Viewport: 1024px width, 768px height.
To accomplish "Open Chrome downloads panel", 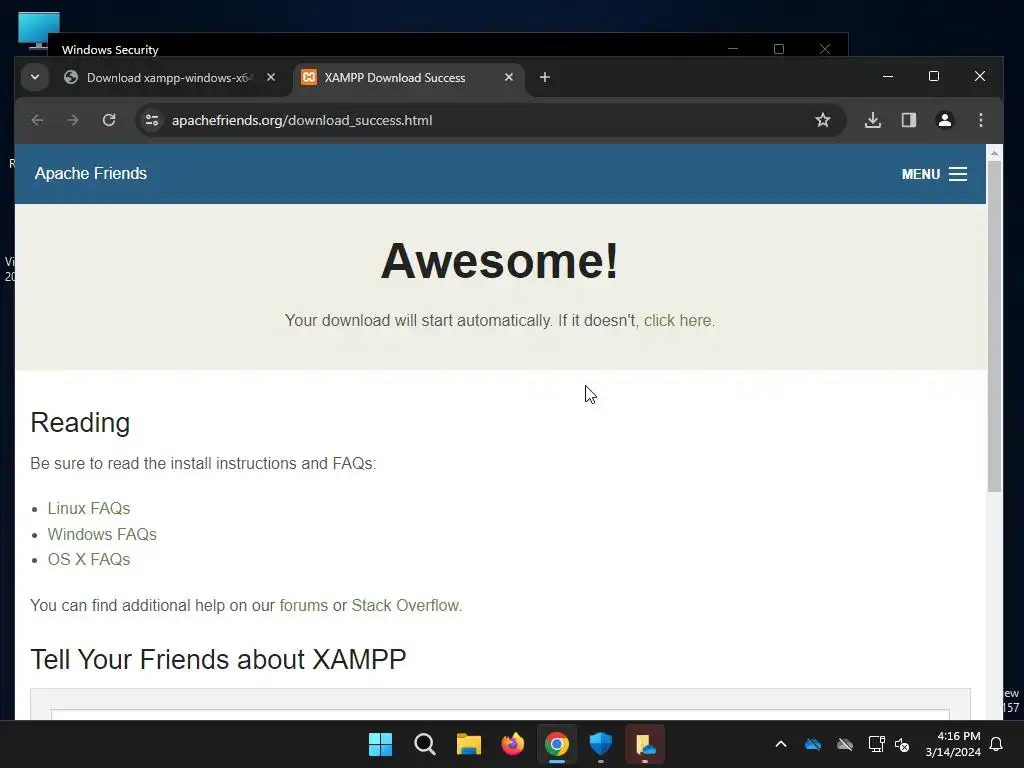I will (872, 120).
